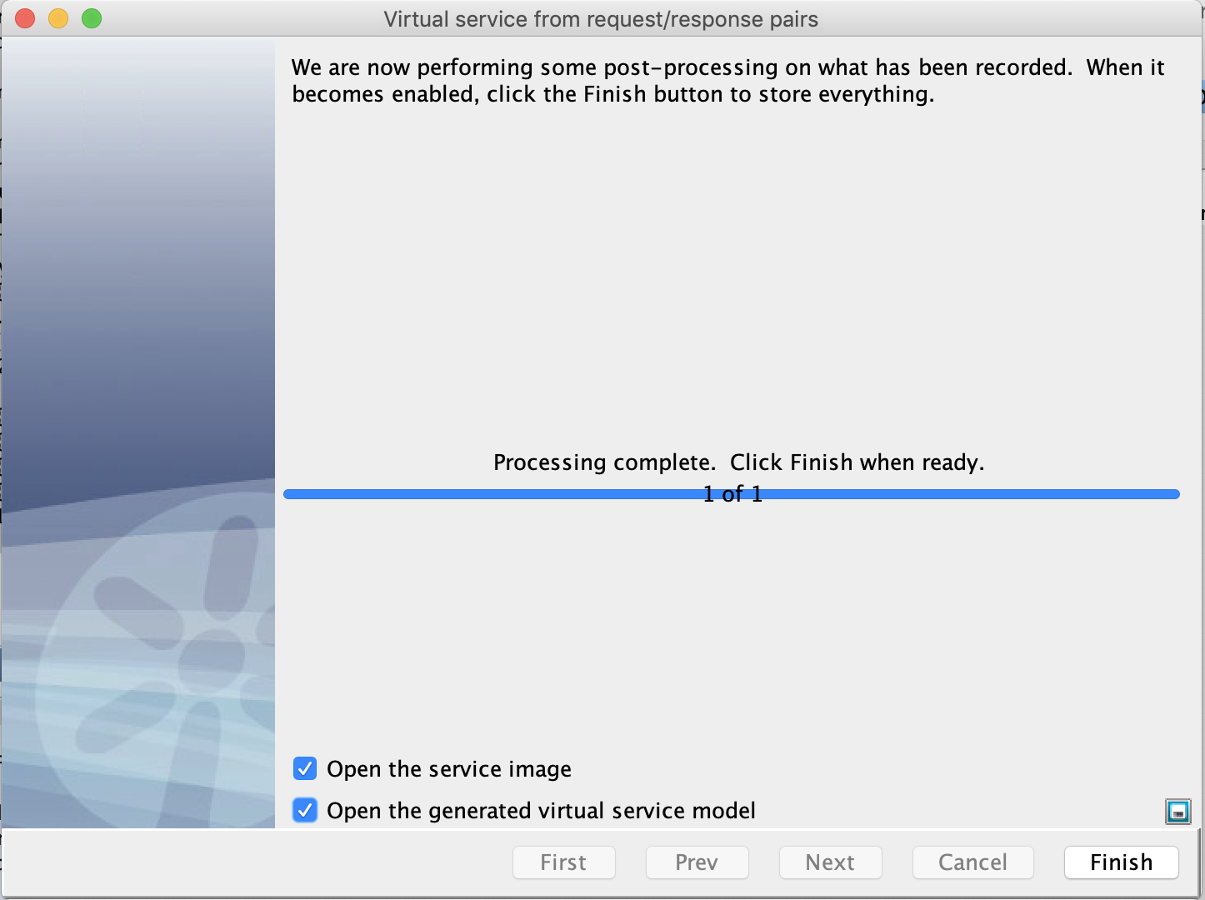Screen dimensions: 1205x900
Task: Click the blue floppy-disk save icon
Action: [x=1178, y=811]
